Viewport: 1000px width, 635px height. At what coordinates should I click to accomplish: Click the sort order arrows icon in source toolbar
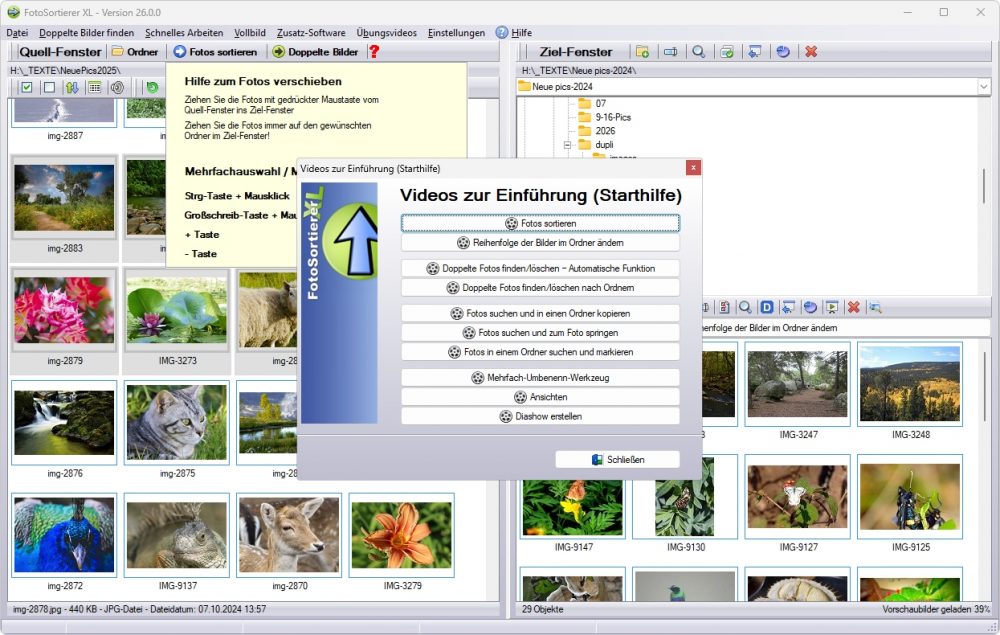pyautogui.click(x=72, y=87)
